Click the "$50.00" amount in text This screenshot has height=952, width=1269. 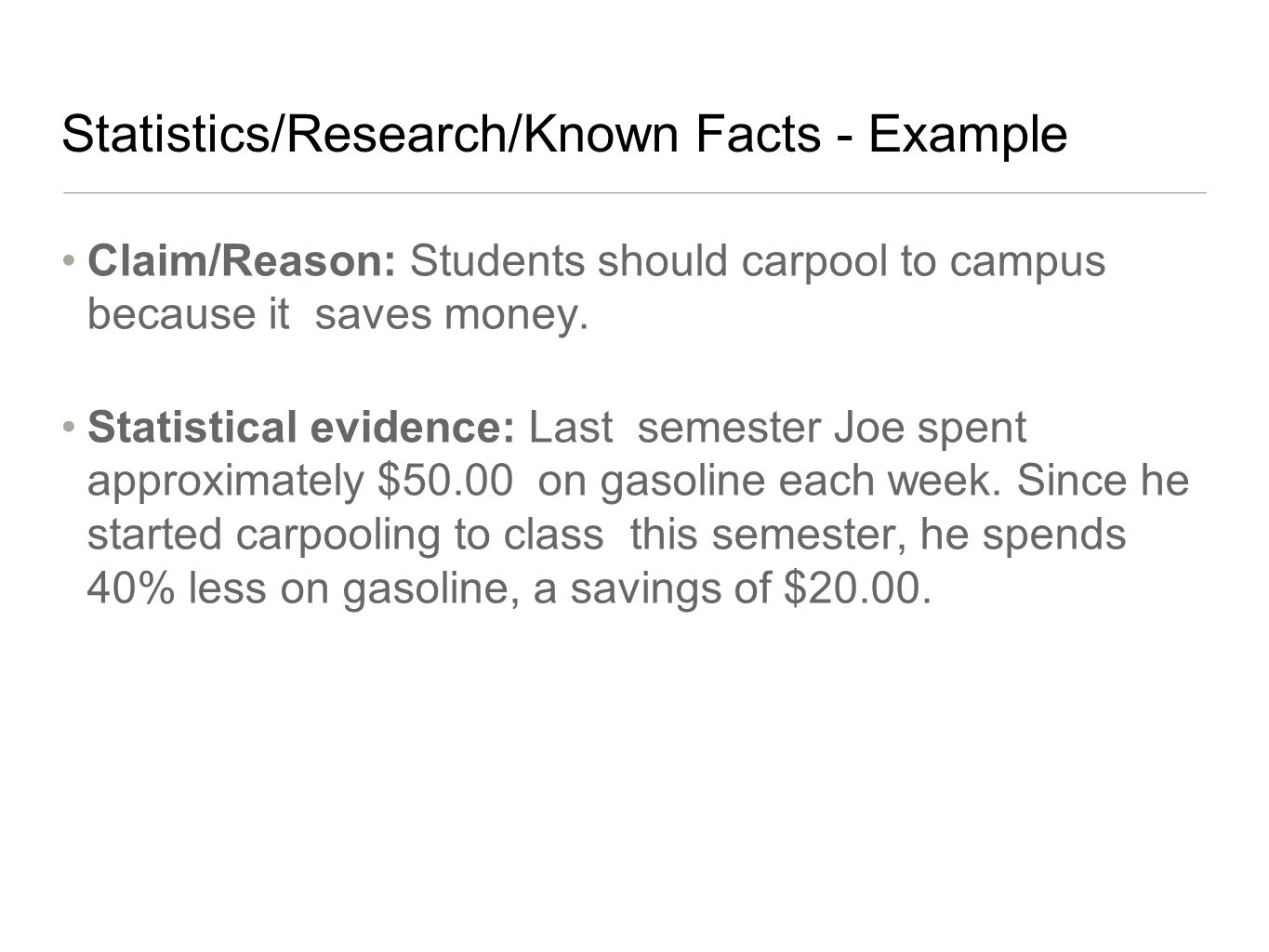[445, 482]
